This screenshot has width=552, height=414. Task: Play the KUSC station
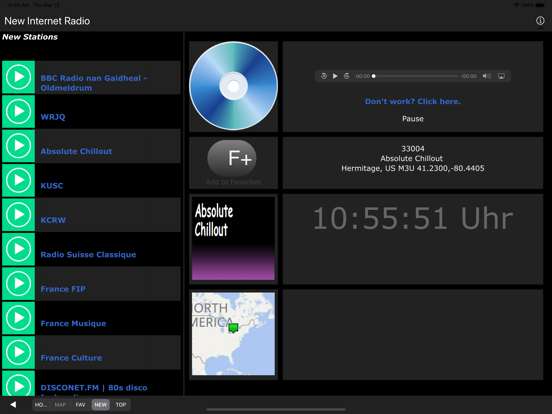(18, 180)
